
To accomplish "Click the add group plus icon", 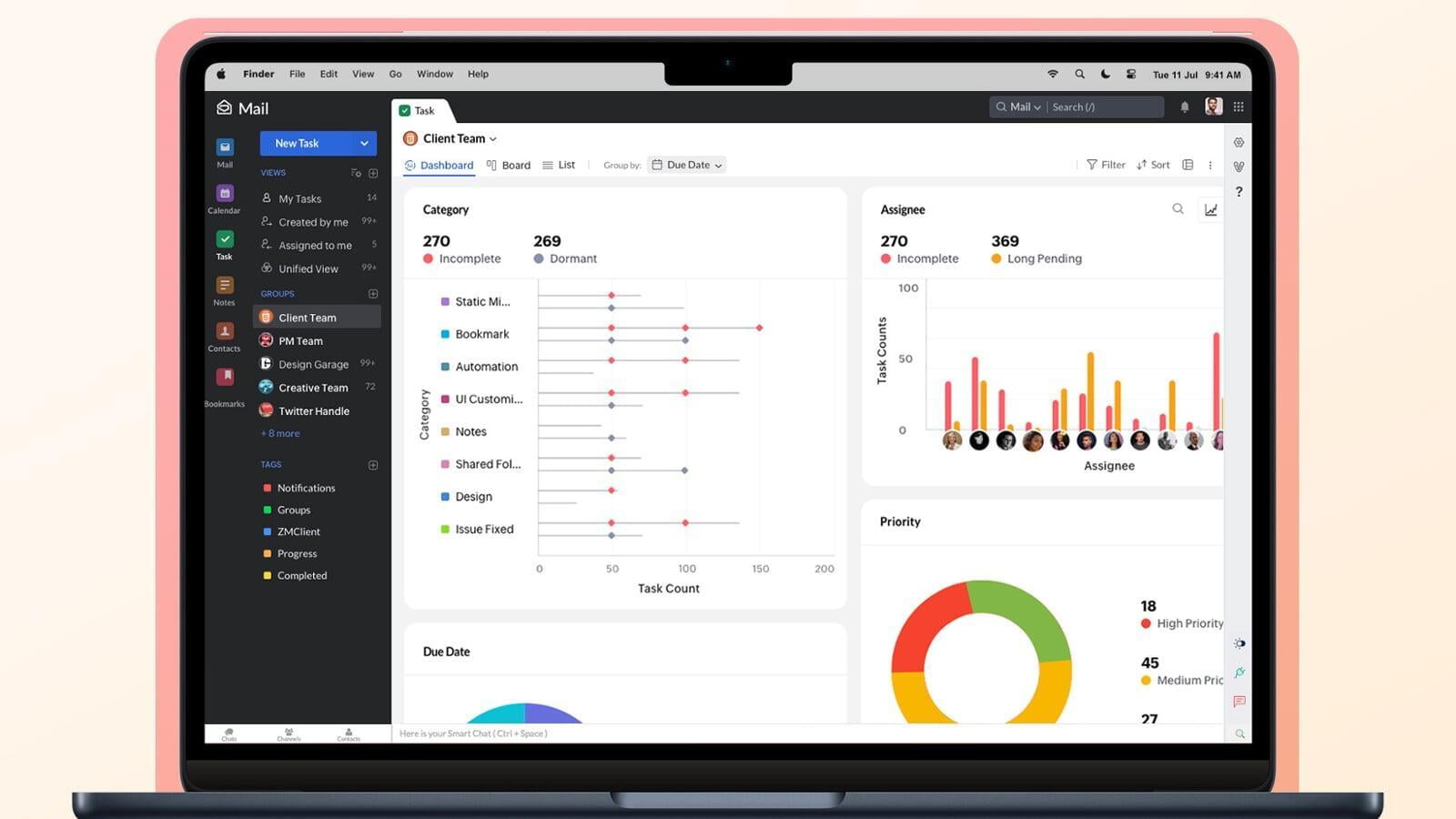I will [x=373, y=294].
